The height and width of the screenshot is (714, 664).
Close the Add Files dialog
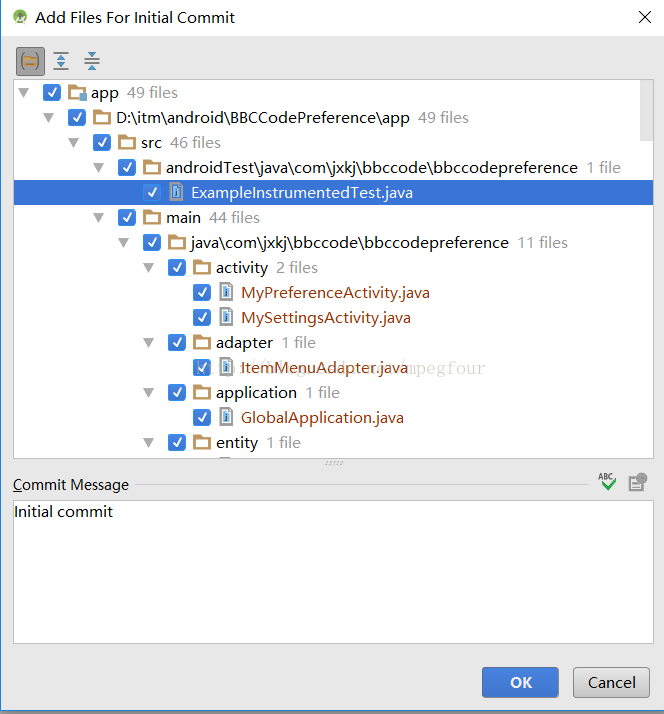click(644, 17)
